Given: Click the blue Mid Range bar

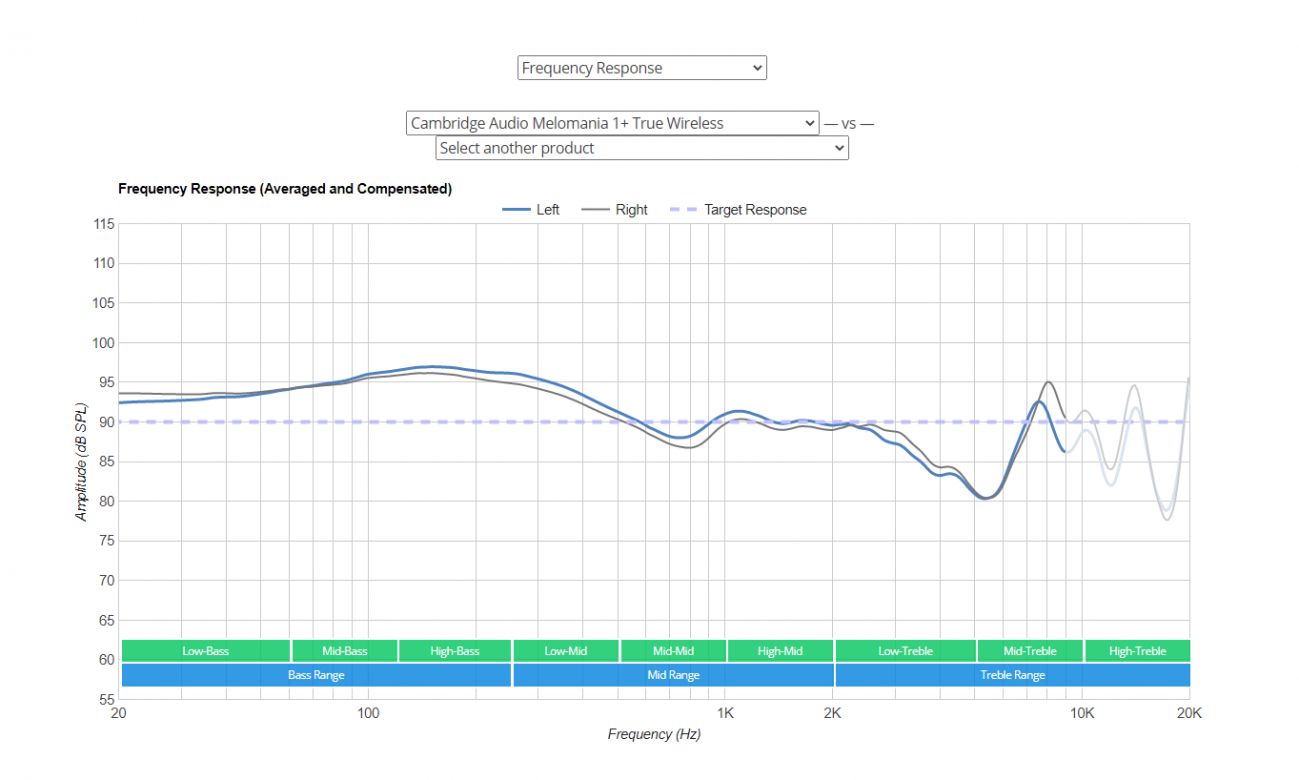Looking at the screenshot, I should 673,675.
